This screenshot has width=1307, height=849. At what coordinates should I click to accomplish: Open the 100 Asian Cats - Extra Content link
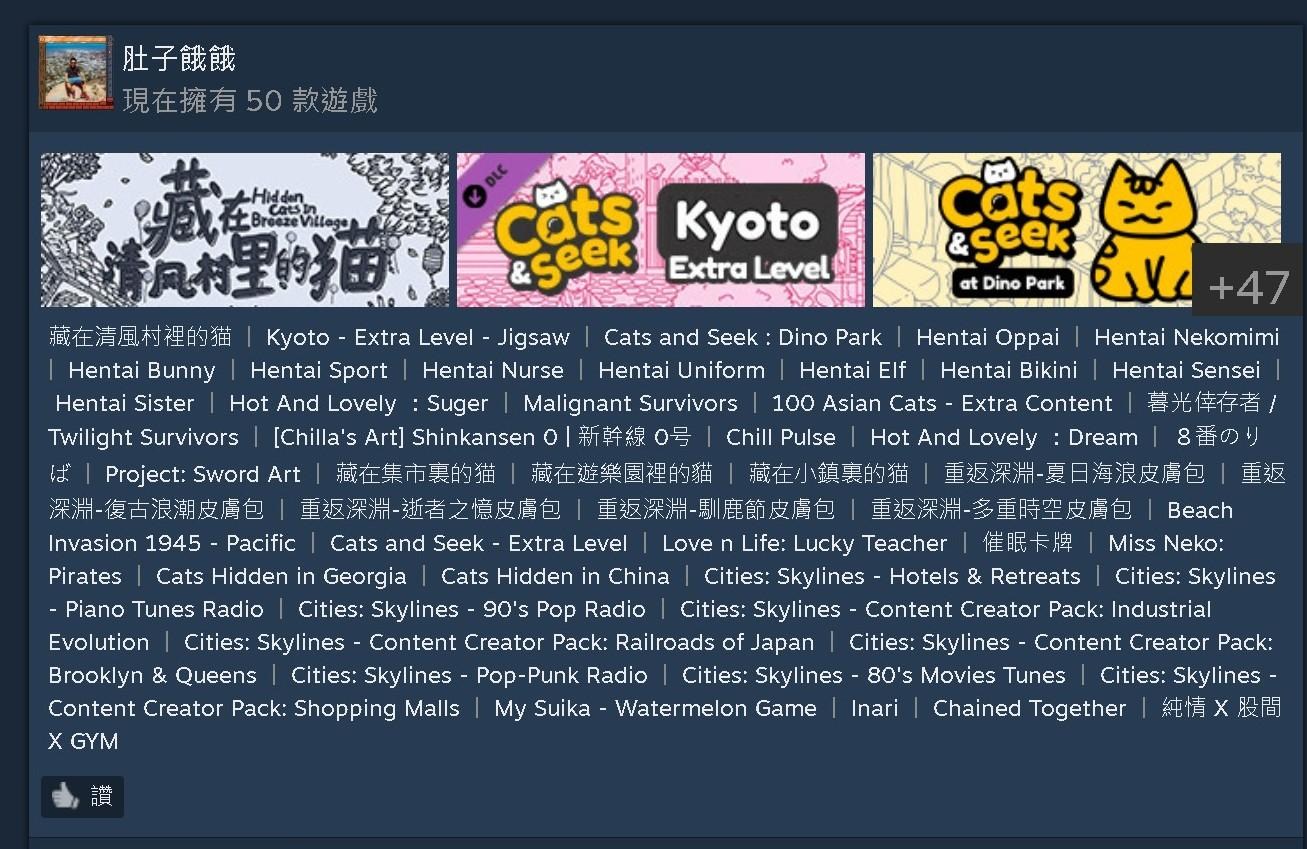pos(942,403)
